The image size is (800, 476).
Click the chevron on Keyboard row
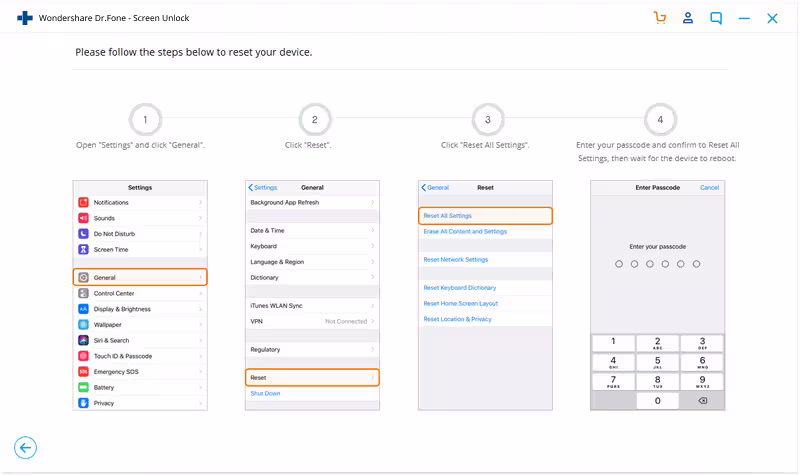(x=373, y=246)
